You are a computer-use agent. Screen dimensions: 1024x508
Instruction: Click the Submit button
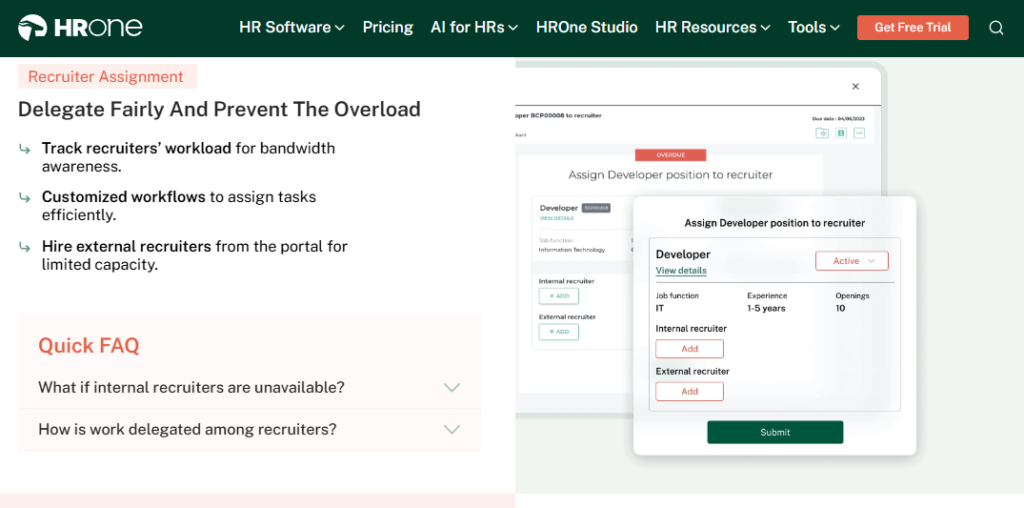tap(775, 432)
